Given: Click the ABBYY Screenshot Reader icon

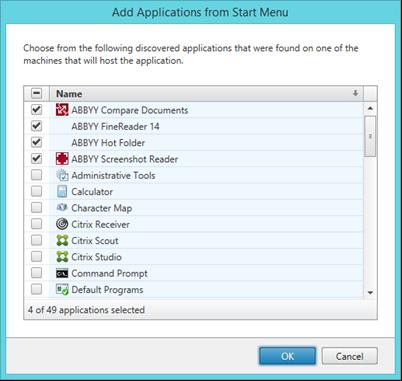Looking at the screenshot, I should click(x=62, y=159).
